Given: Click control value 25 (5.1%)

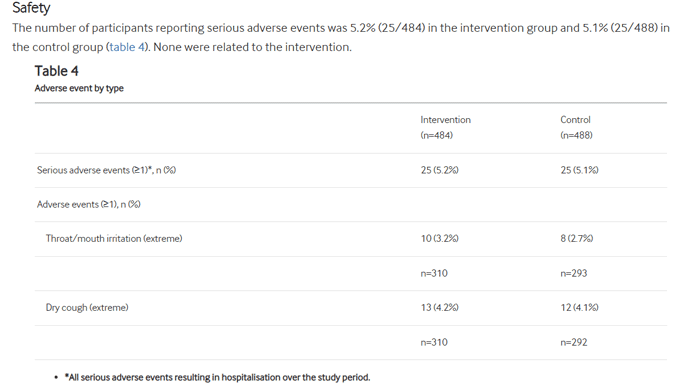Looking at the screenshot, I should coord(579,170).
